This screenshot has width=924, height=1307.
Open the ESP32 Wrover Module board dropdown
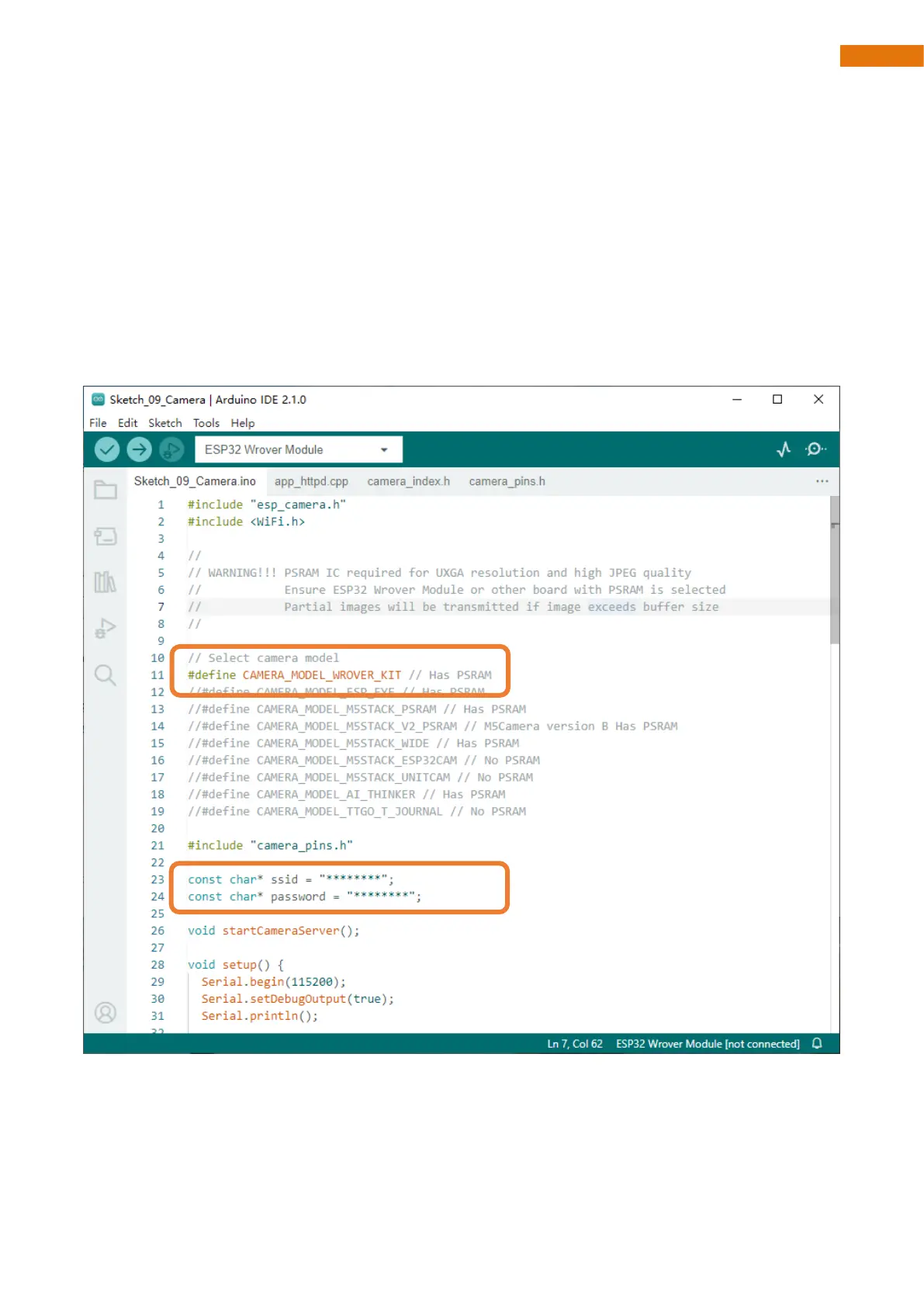(x=299, y=449)
